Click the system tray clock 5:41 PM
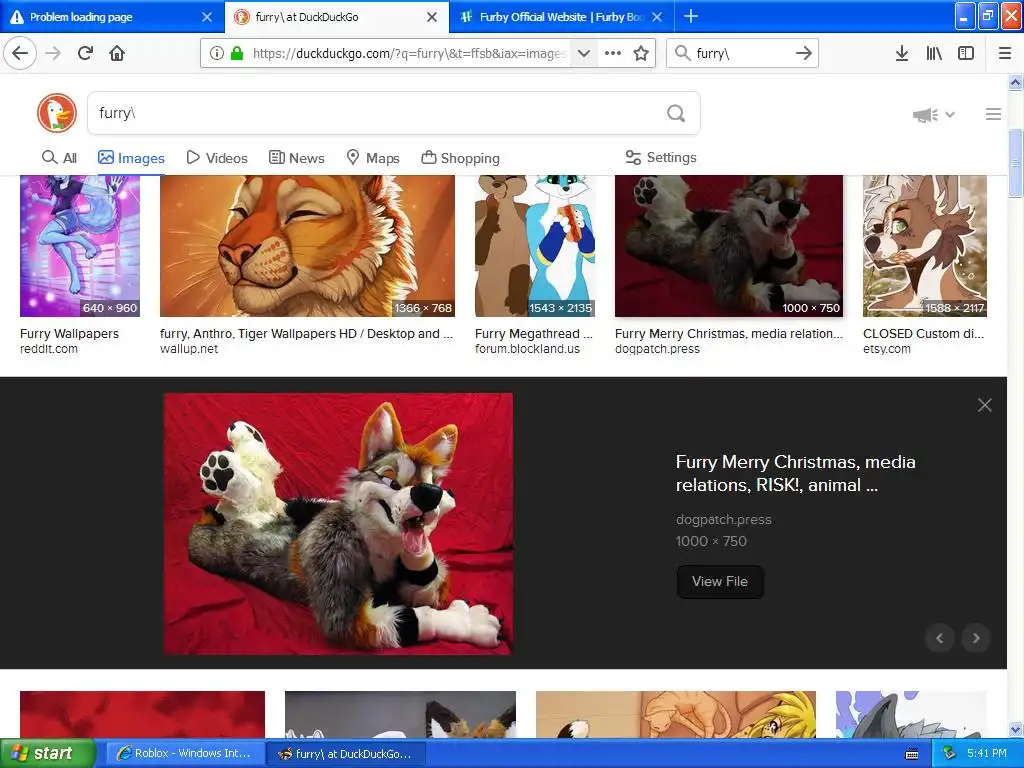1024x768 pixels. (987, 754)
